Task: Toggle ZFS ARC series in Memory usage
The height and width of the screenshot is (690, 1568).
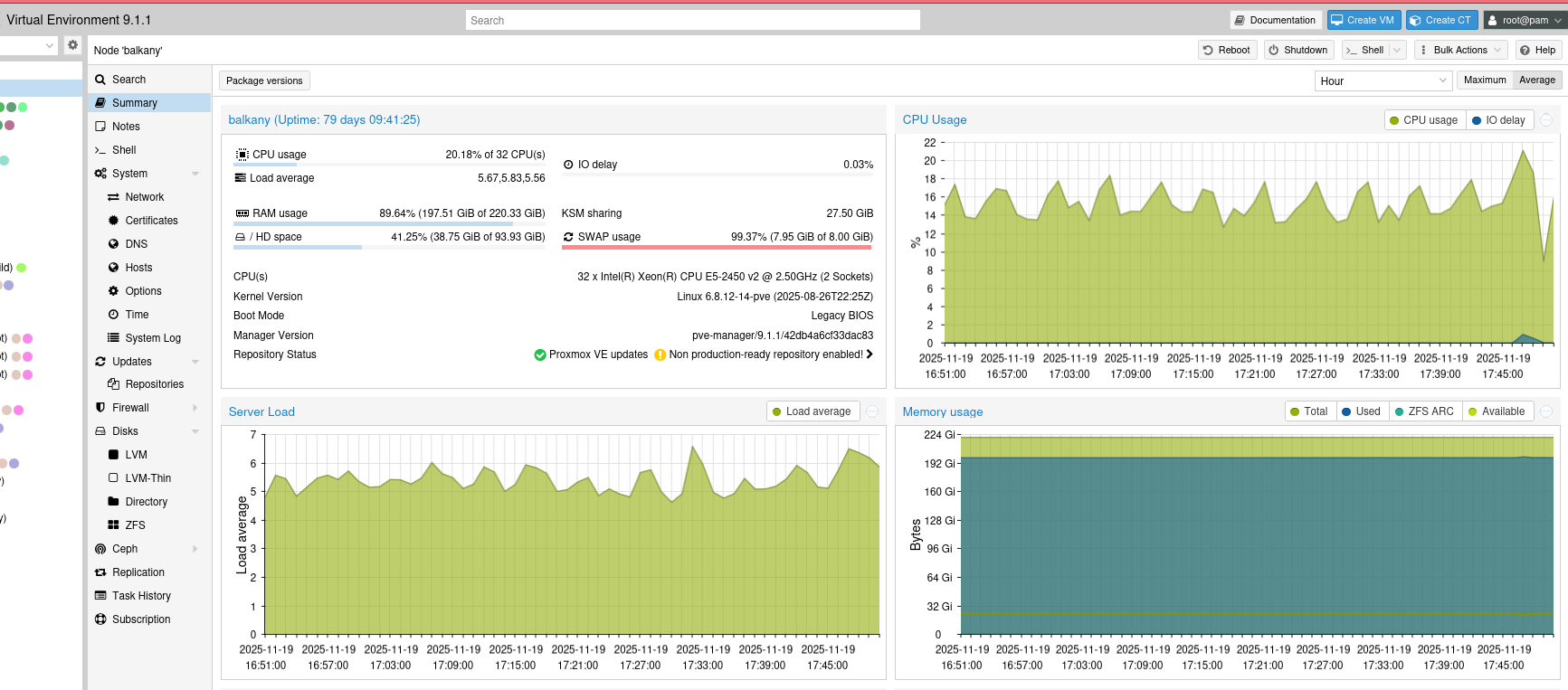Action: [1424, 411]
